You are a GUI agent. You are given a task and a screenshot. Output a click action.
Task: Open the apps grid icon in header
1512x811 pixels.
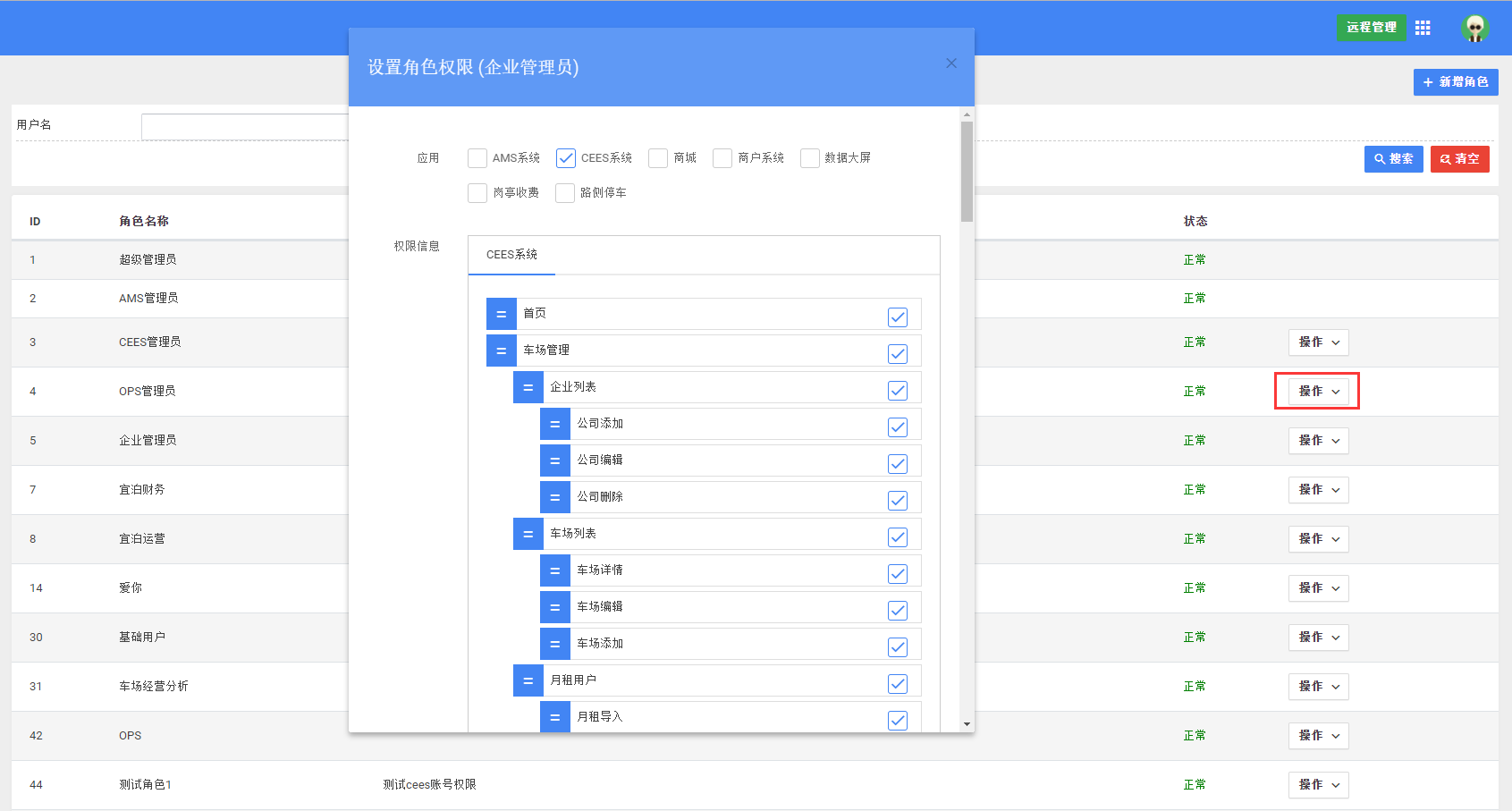[x=1423, y=28]
